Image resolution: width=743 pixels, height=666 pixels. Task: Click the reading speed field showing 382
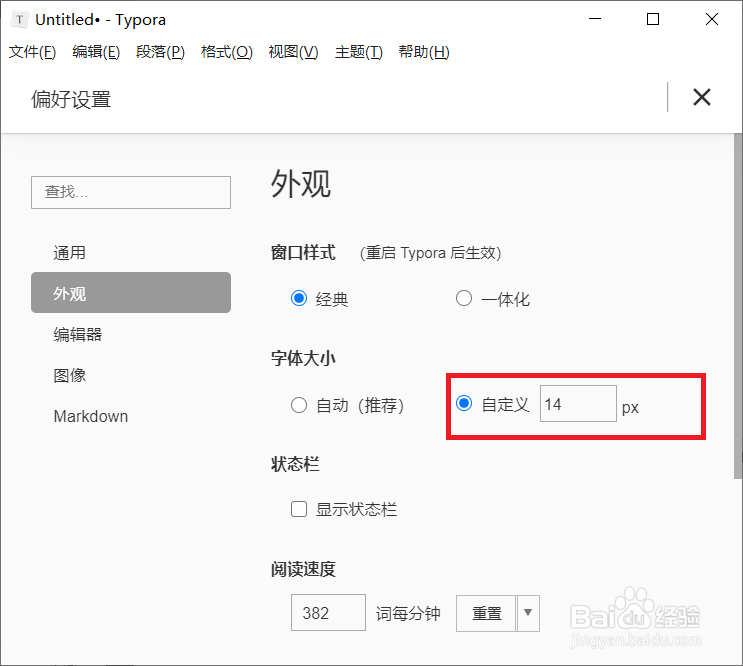pyautogui.click(x=328, y=612)
